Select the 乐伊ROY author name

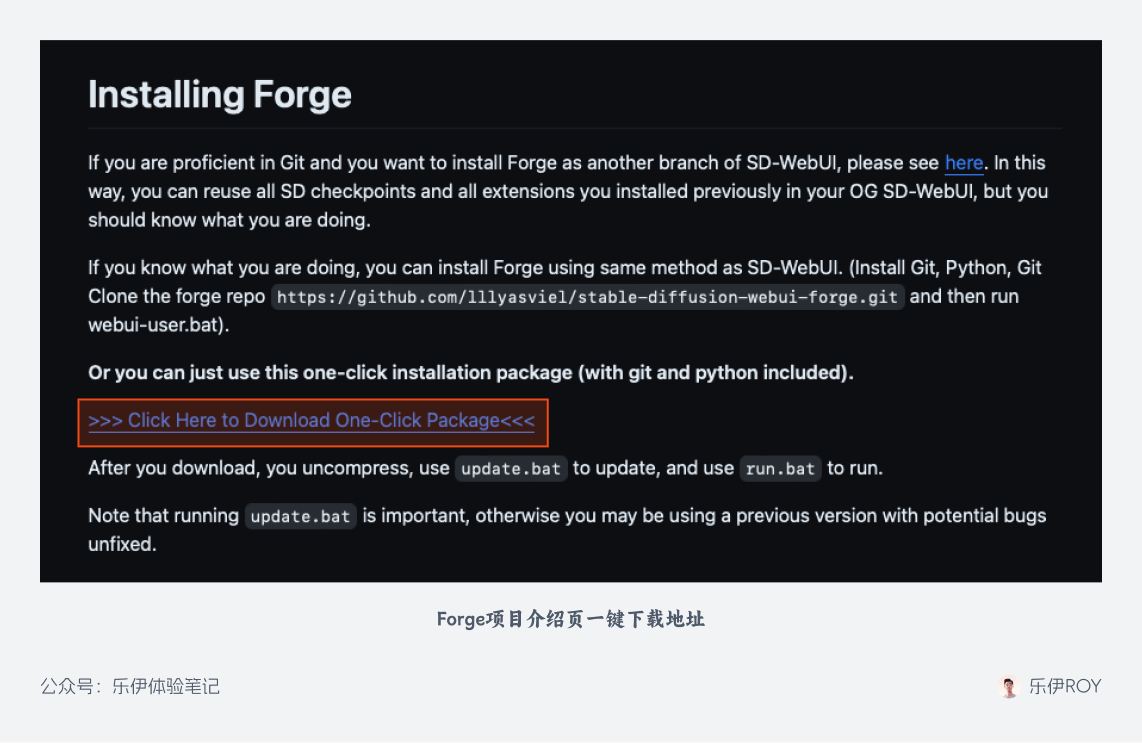1065,686
